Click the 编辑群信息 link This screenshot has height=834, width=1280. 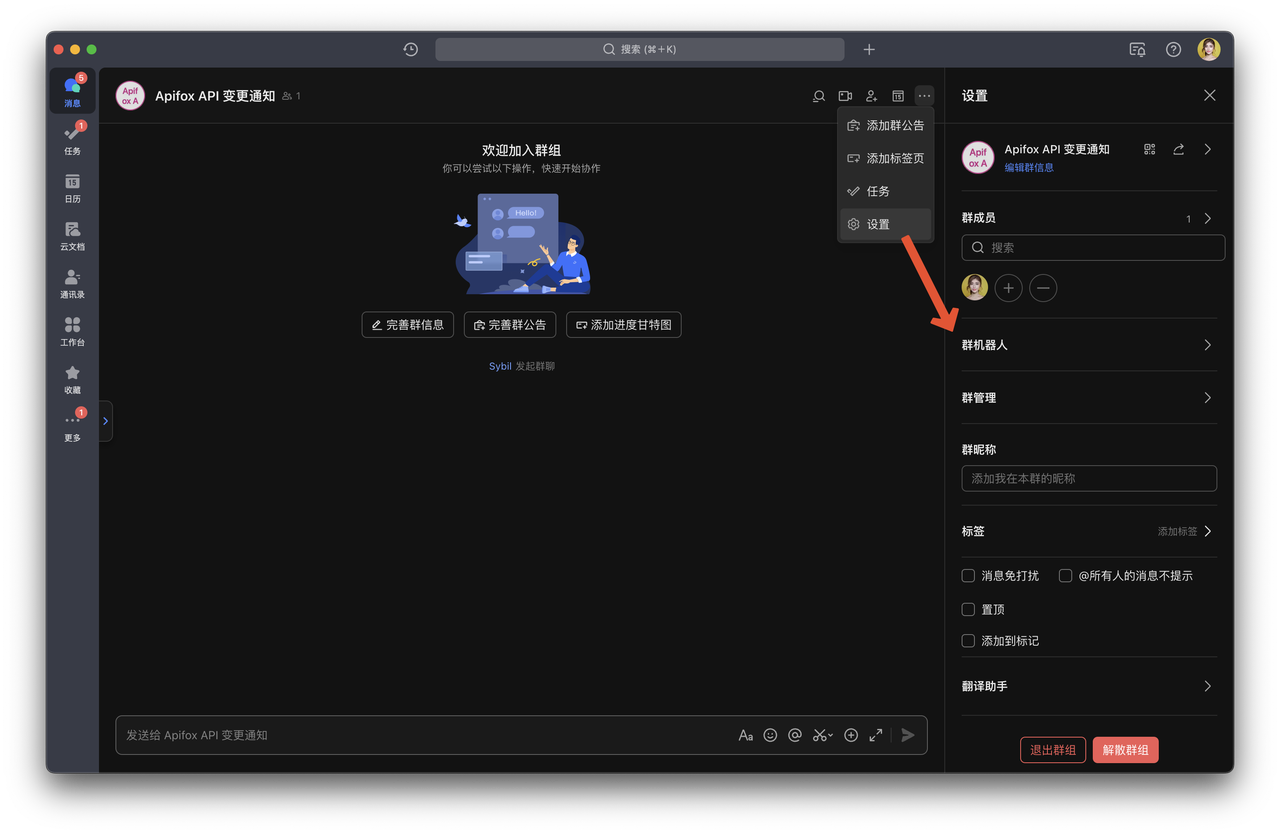click(1029, 168)
